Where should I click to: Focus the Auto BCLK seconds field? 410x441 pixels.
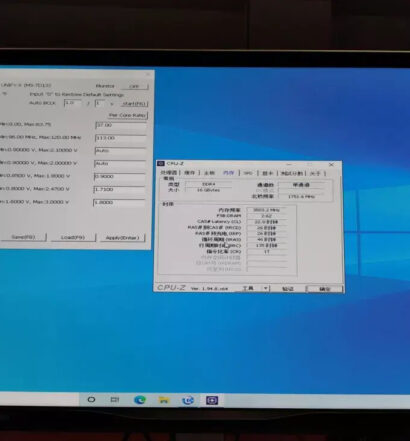pos(100,104)
